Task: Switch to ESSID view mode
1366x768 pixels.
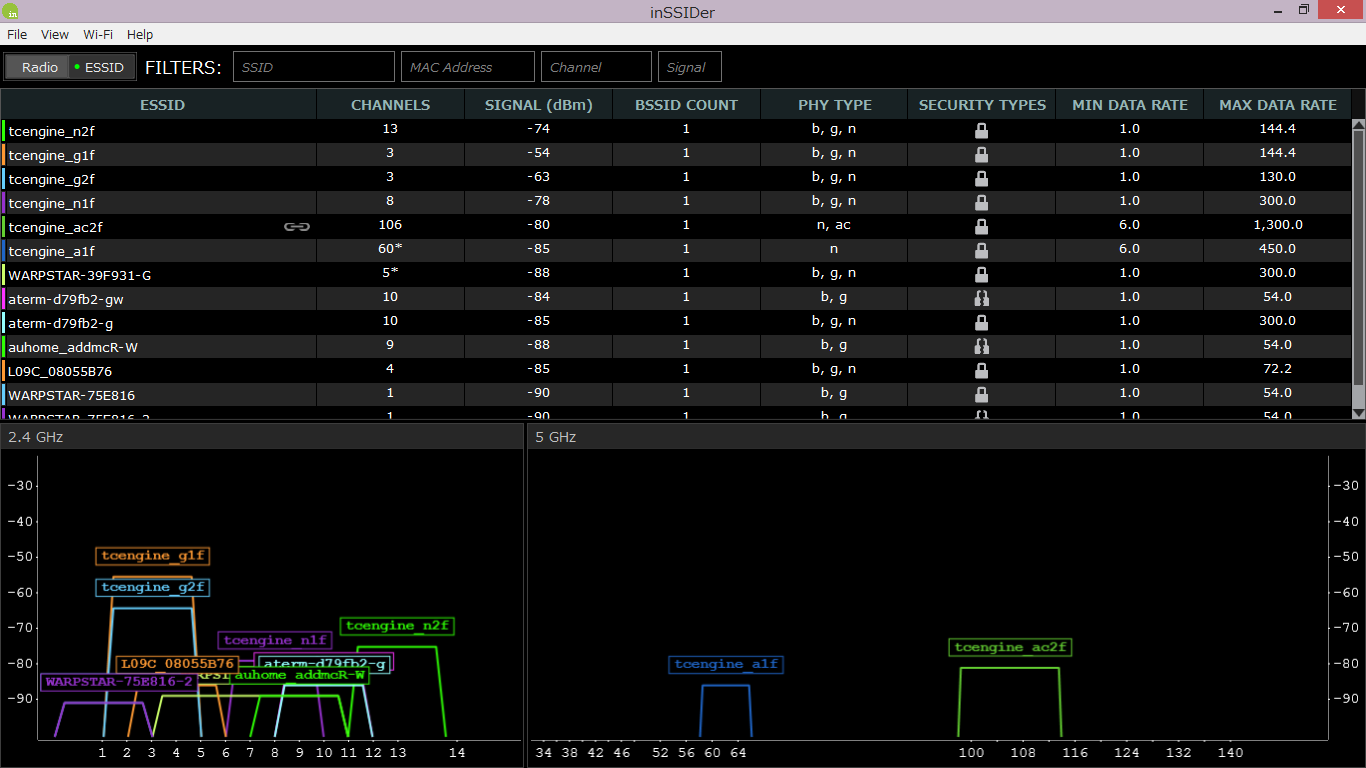Action: [x=101, y=67]
